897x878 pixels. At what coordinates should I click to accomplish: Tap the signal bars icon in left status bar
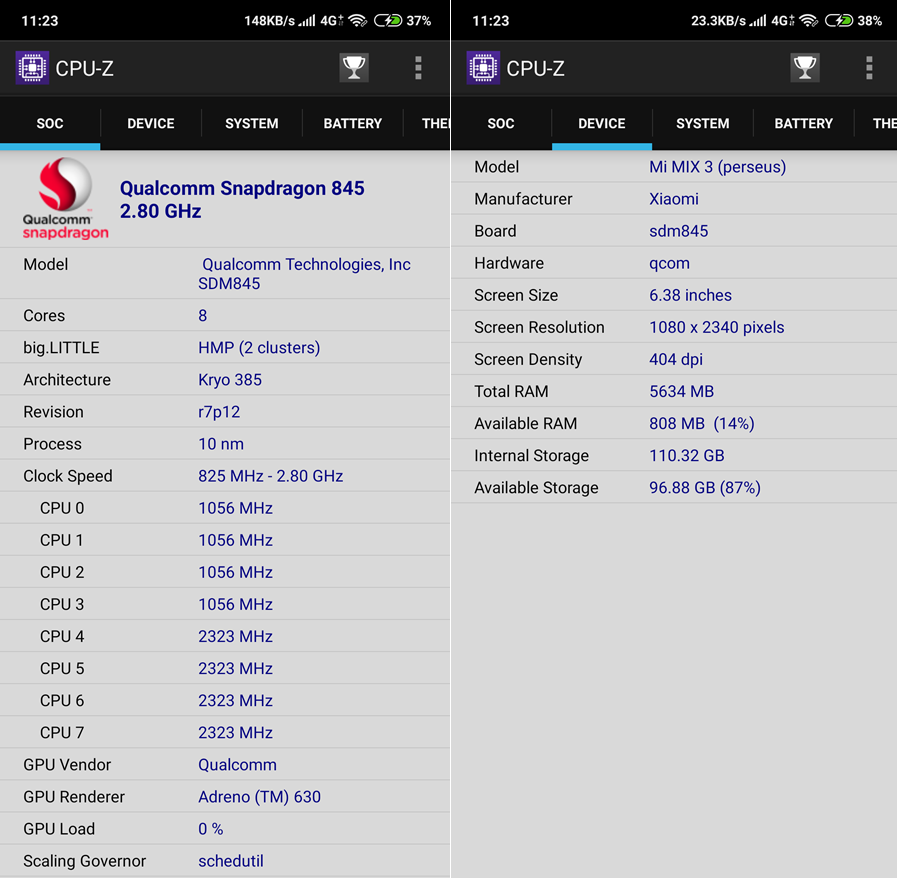point(307,21)
